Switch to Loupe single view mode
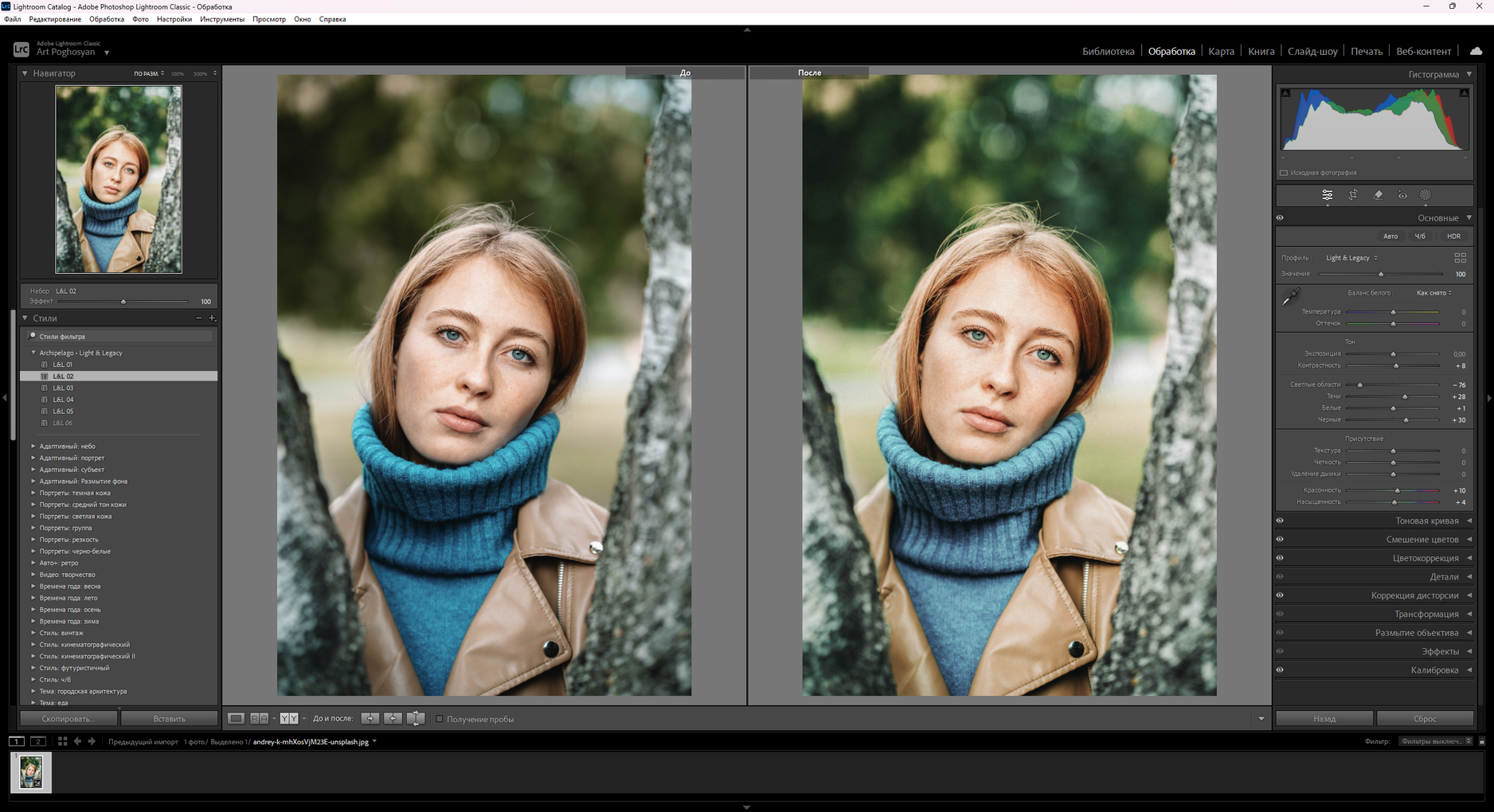1494x812 pixels. [x=237, y=719]
